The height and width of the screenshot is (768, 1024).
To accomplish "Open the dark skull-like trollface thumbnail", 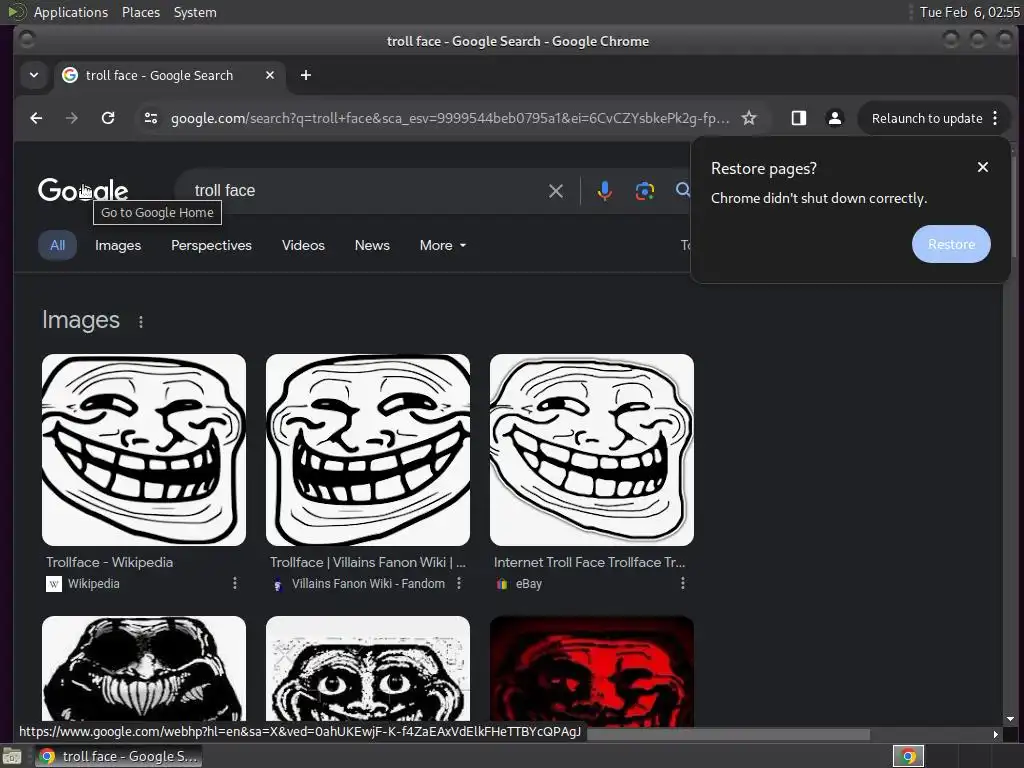I will click(144, 669).
